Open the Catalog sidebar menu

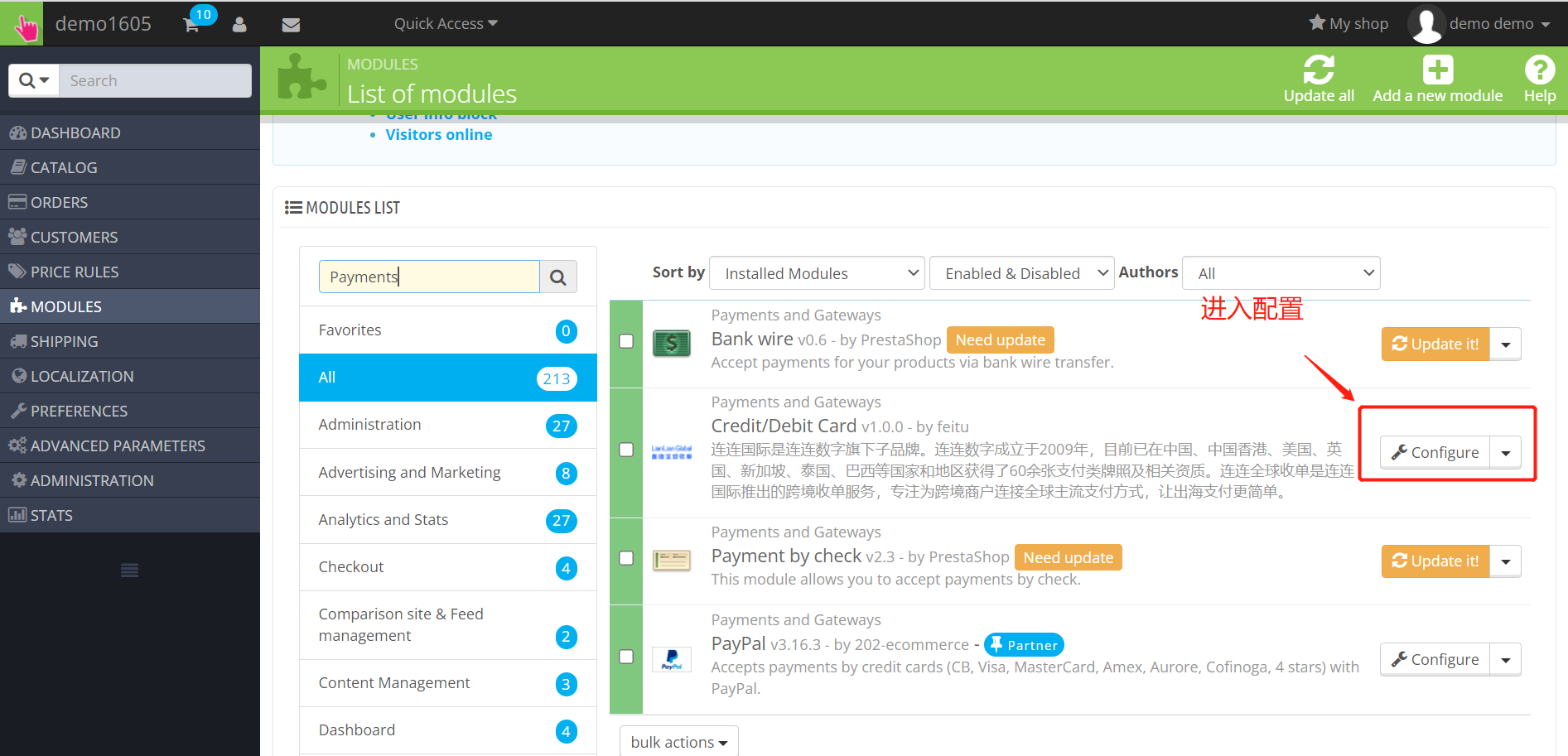(130, 167)
